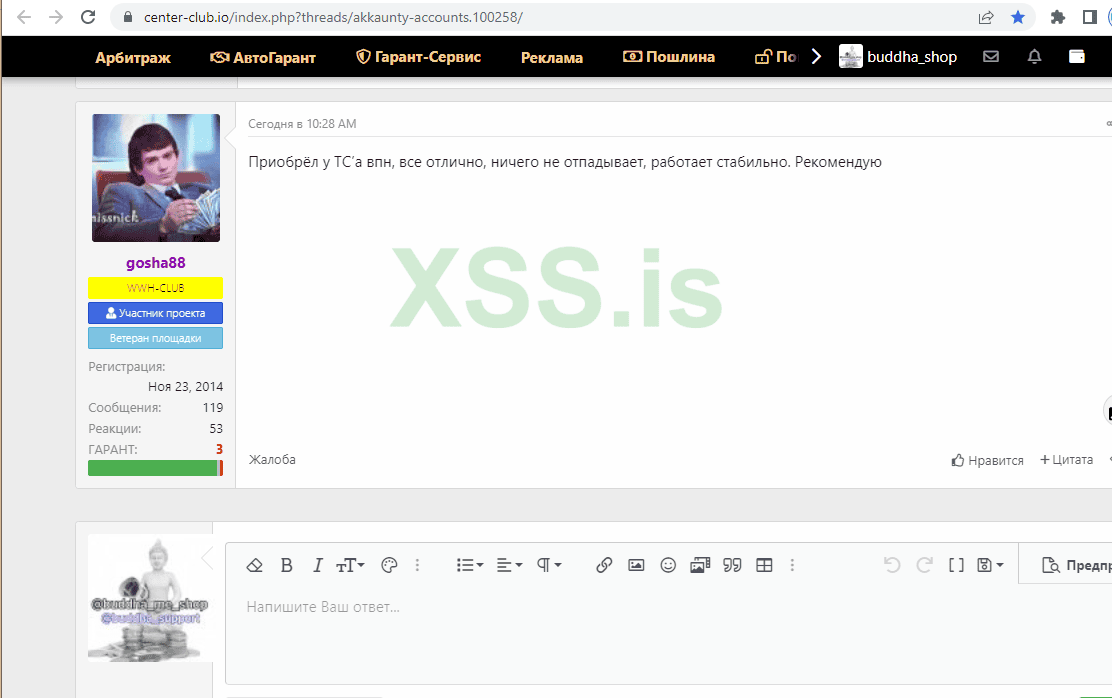The image size is (1112, 698).
Task: Insert a table with the table icon
Action: coord(764,565)
